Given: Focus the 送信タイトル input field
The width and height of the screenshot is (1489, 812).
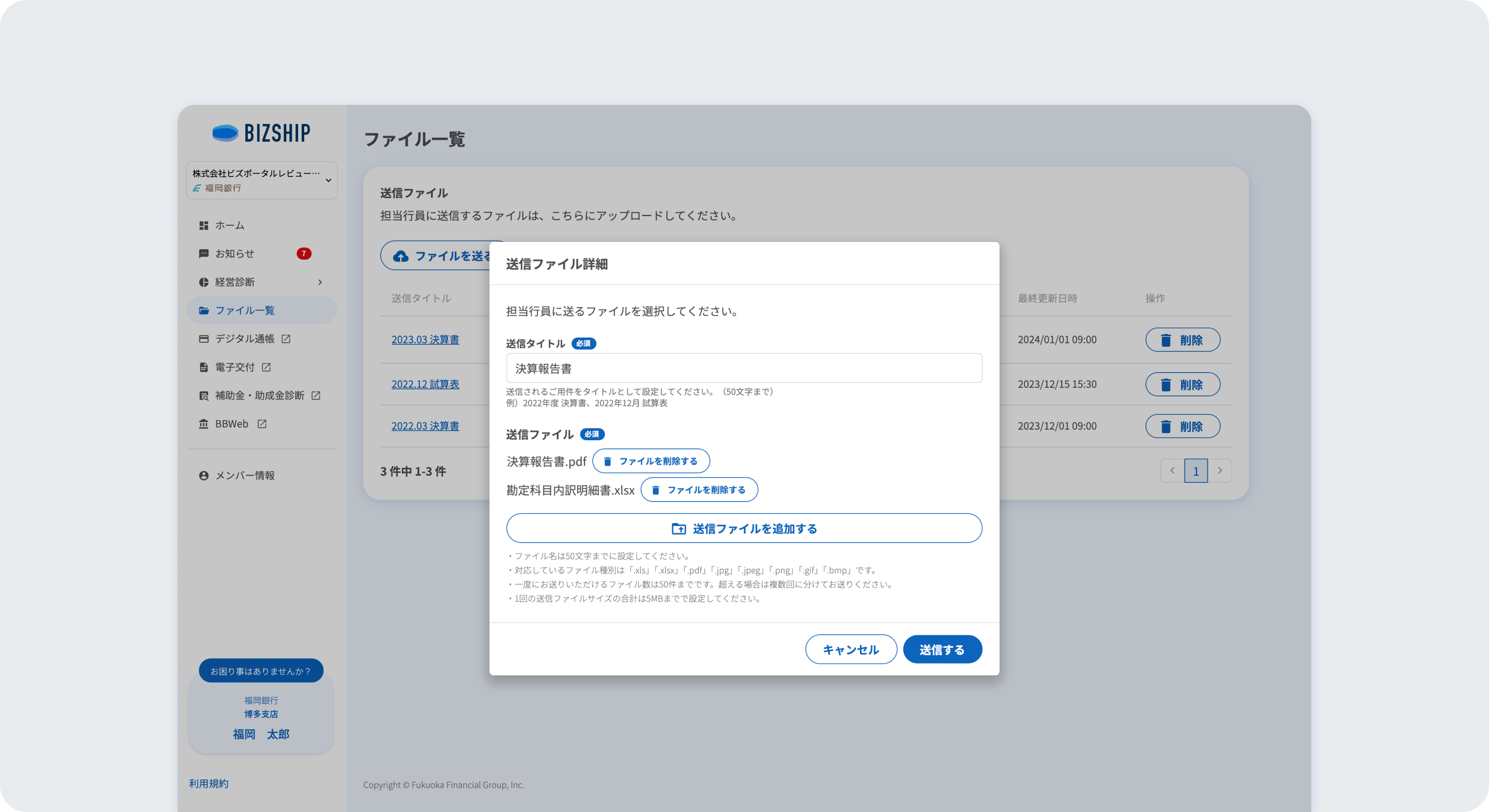Looking at the screenshot, I should tap(744, 368).
